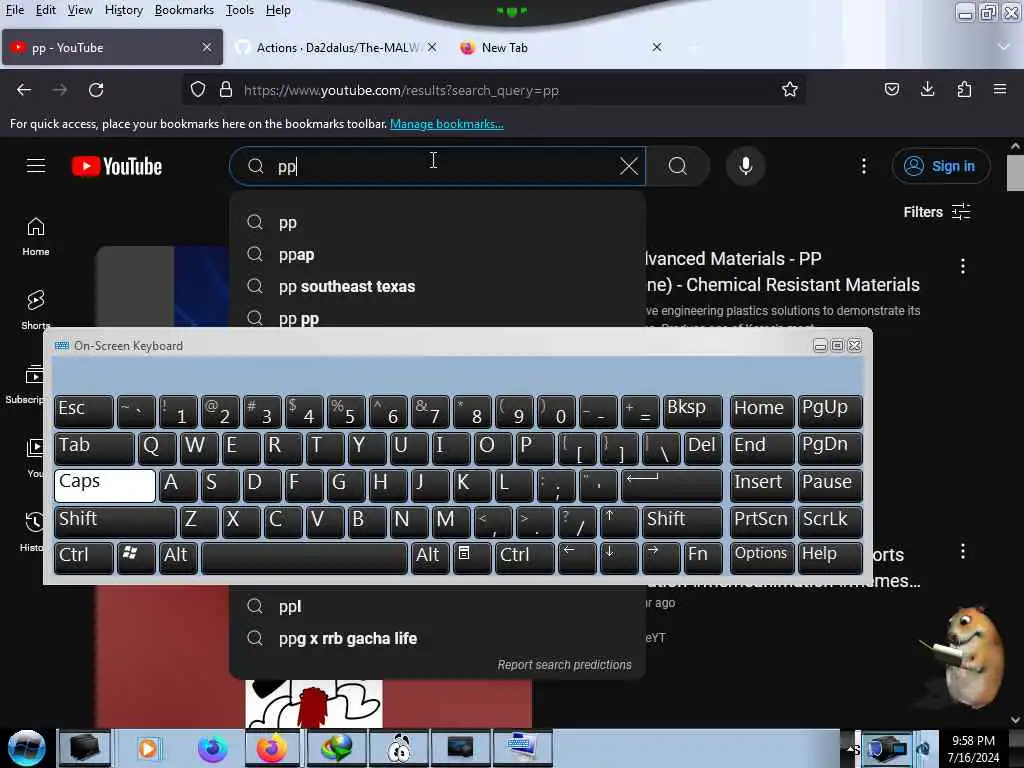Open History in the YouTube sidebar
1024x768 pixels.
coord(31,532)
